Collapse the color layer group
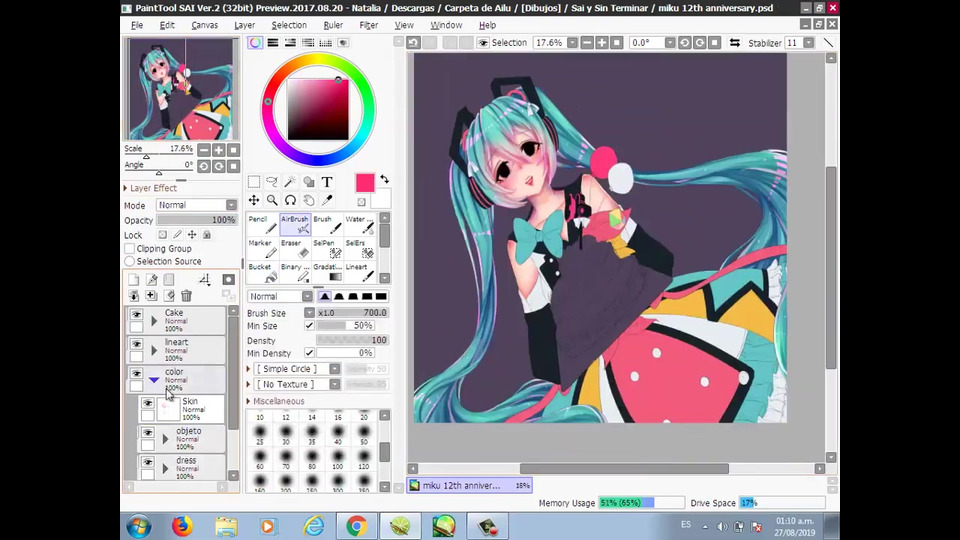The image size is (960, 540). coord(154,380)
